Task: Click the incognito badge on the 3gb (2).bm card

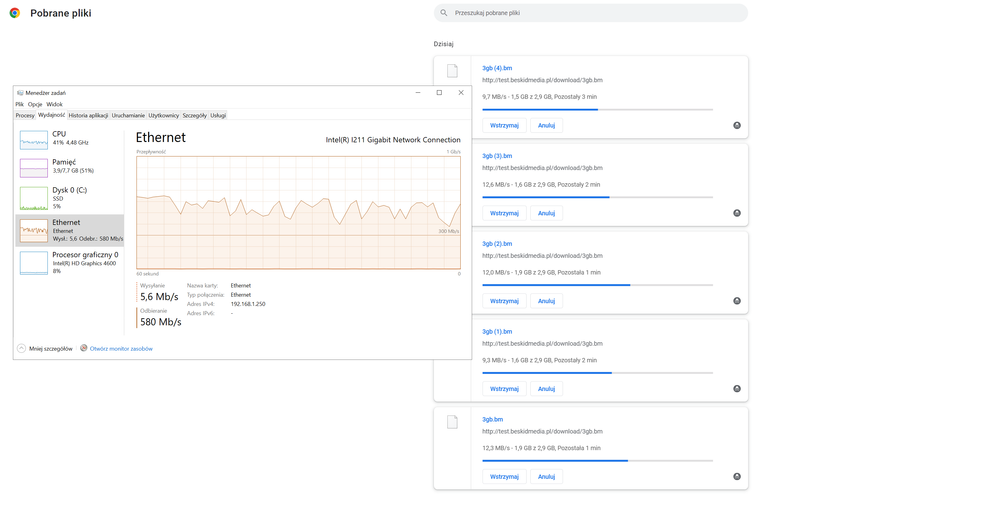Action: click(x=737, y=301)
